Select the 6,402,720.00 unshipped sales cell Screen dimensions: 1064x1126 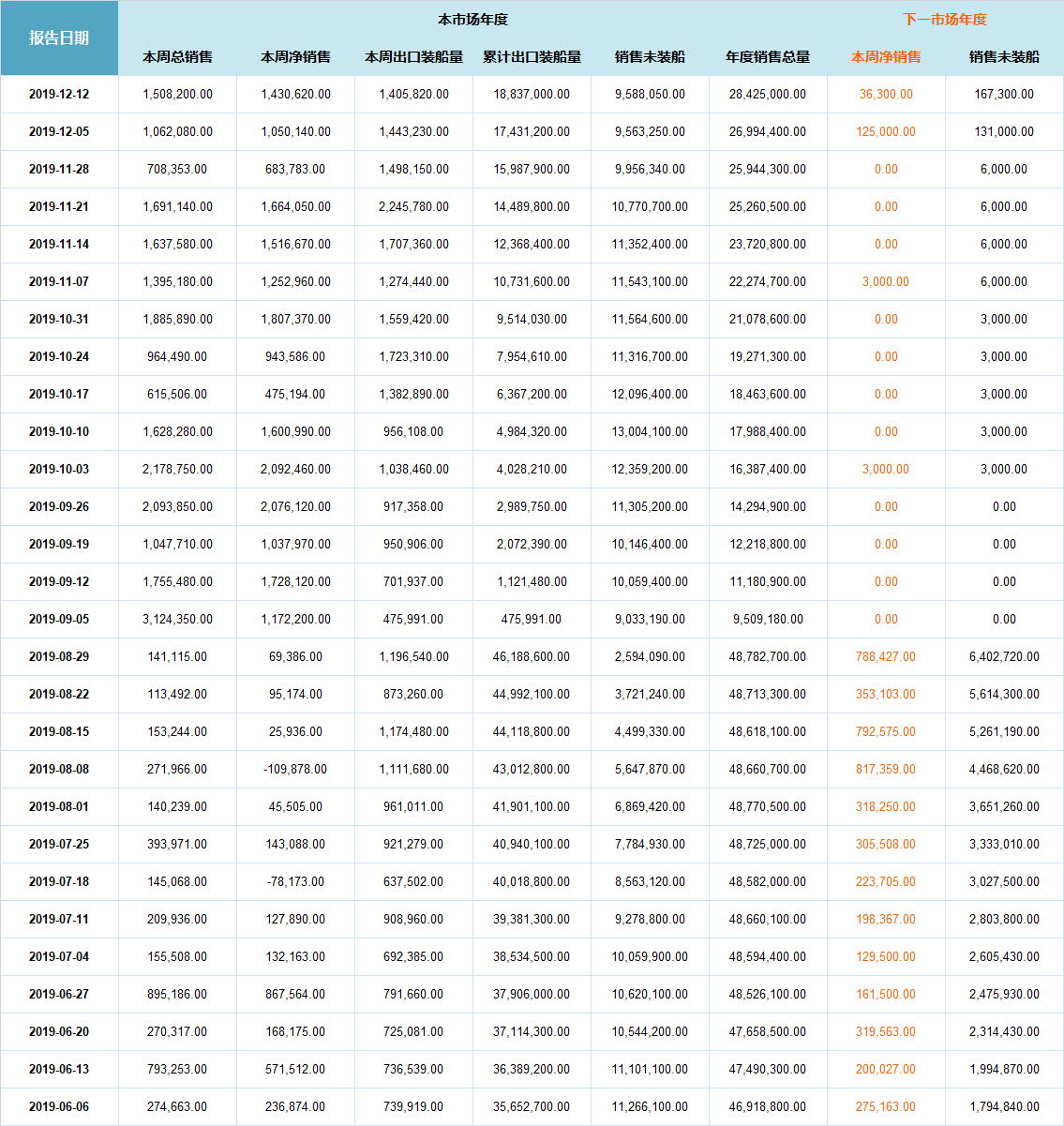tap(1004, 656)
